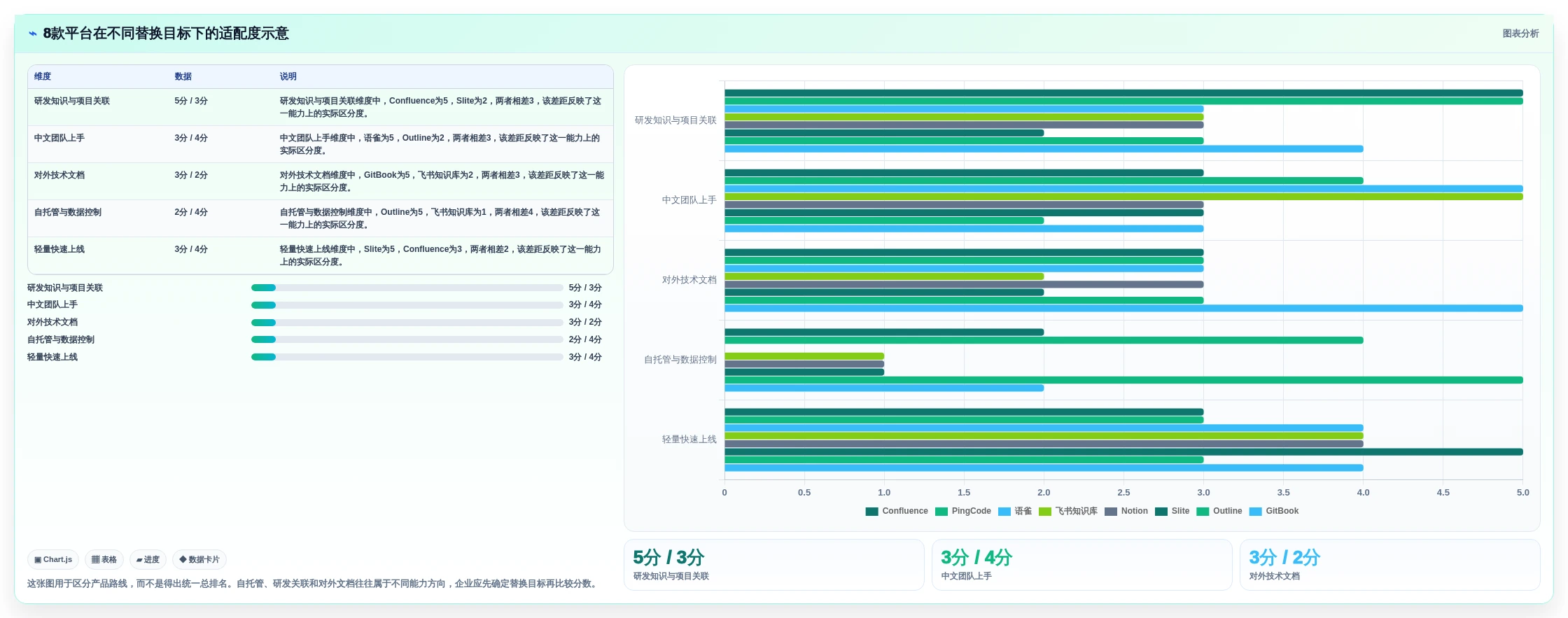Select the Chart.js chip

[53, 560]
